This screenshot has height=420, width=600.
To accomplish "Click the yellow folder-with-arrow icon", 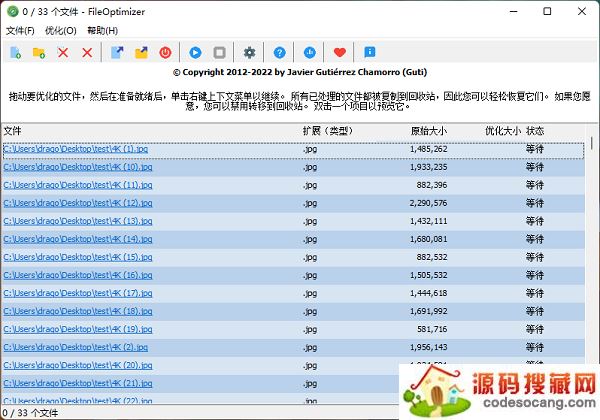I will click(141, 52).
